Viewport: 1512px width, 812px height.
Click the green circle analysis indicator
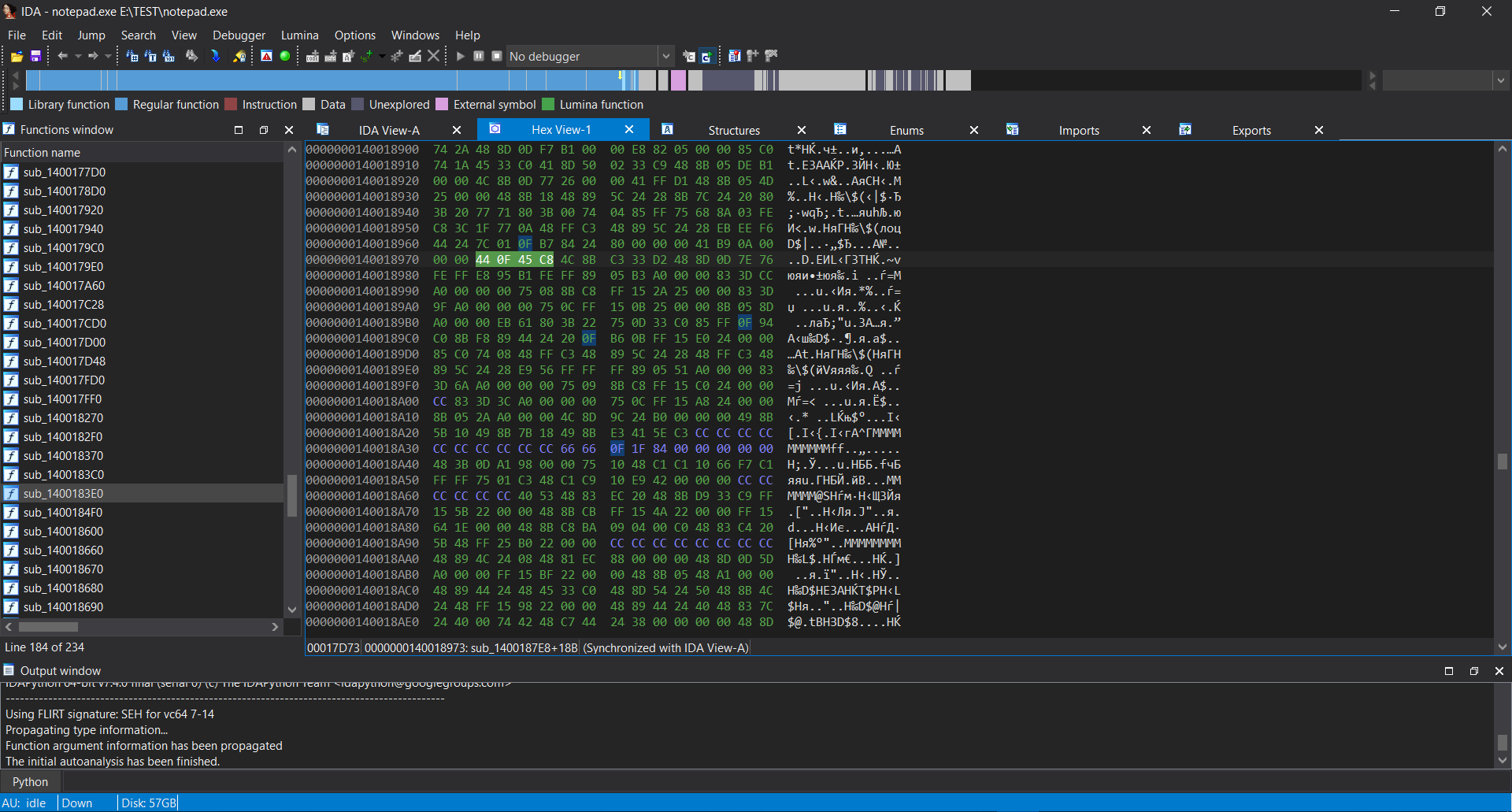click(x=285, y=56)
